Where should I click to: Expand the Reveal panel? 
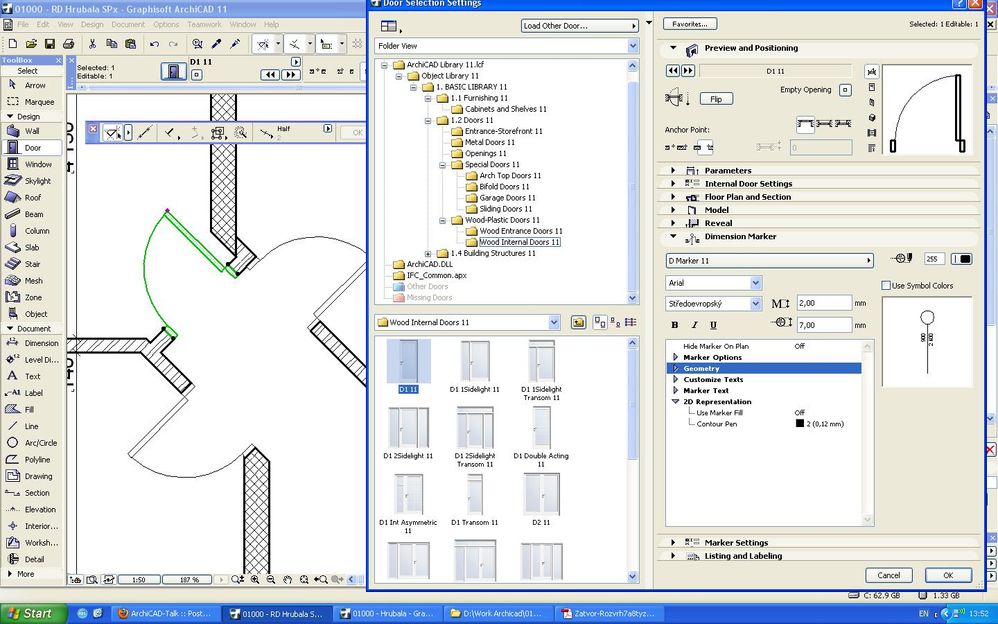[673, 223]
